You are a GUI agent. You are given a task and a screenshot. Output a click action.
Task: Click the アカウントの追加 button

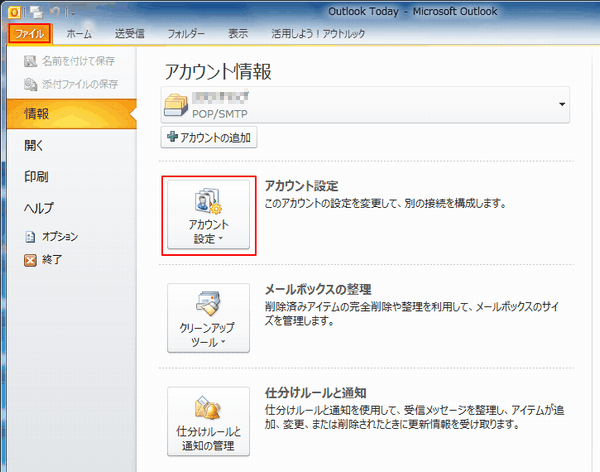click(209, 137)
